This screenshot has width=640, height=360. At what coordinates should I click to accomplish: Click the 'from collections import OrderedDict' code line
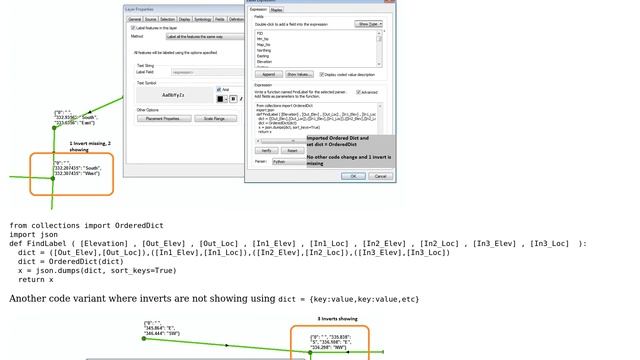pyautogui.click(x=87, y=225)
